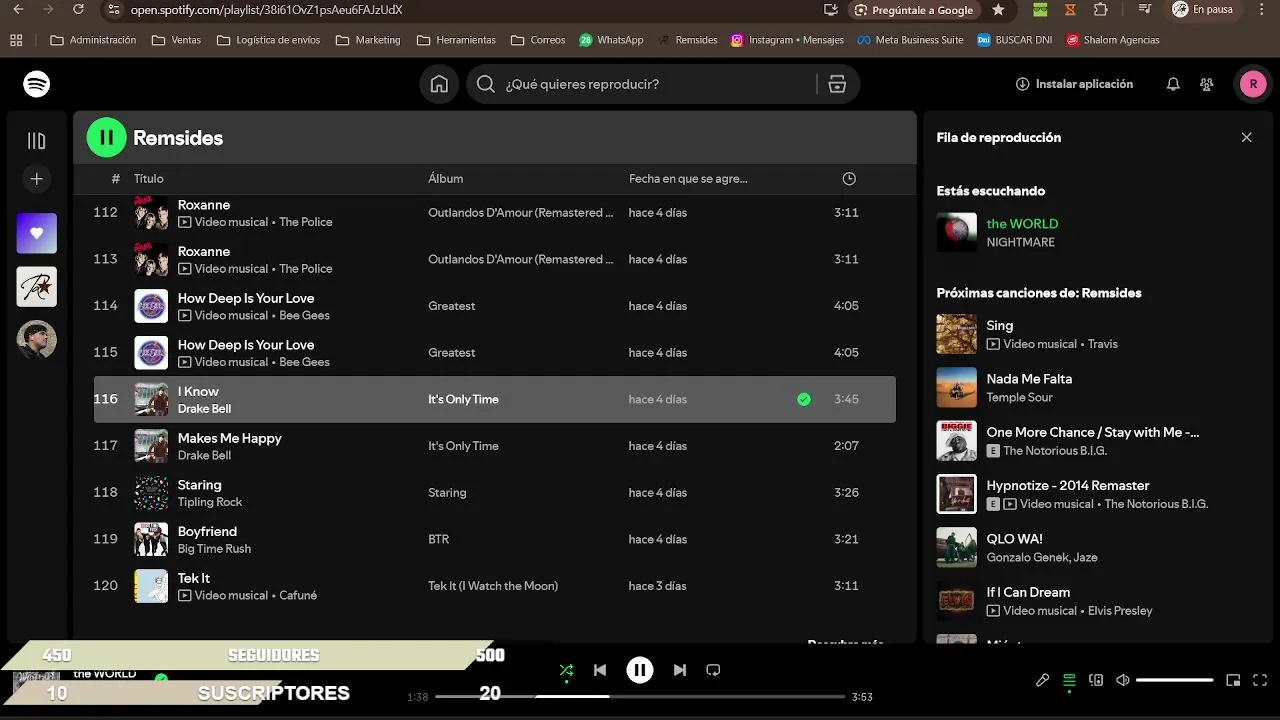Open browser extensions puzzle icon
Screen dimensions: 1280x720
(x=1101, y=10)
